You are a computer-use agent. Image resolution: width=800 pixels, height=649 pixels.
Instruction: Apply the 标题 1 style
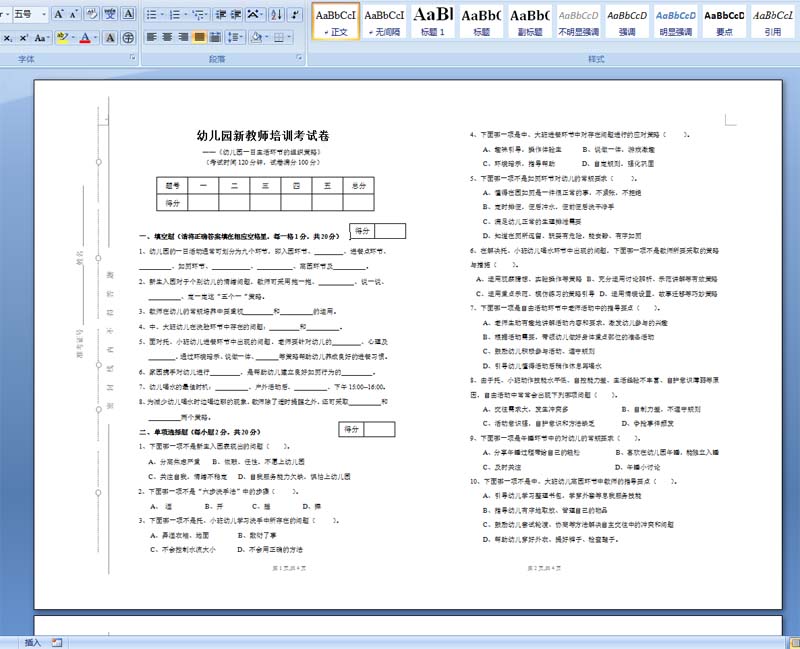pyautogui.click(x=433, y=22)
